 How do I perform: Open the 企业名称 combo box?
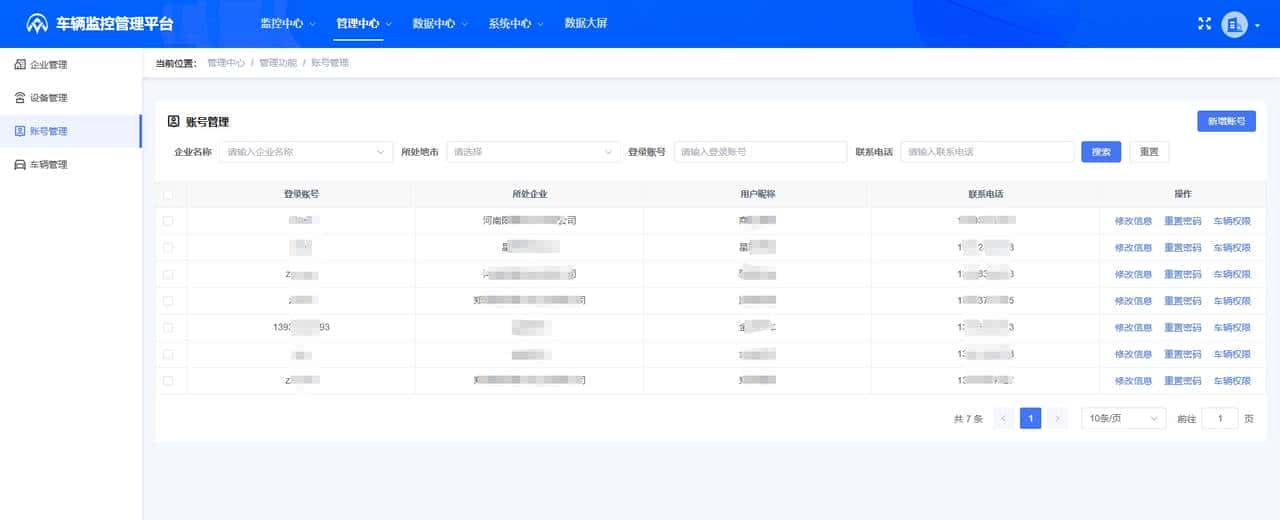pyautogui.click(x=306, y=152)
